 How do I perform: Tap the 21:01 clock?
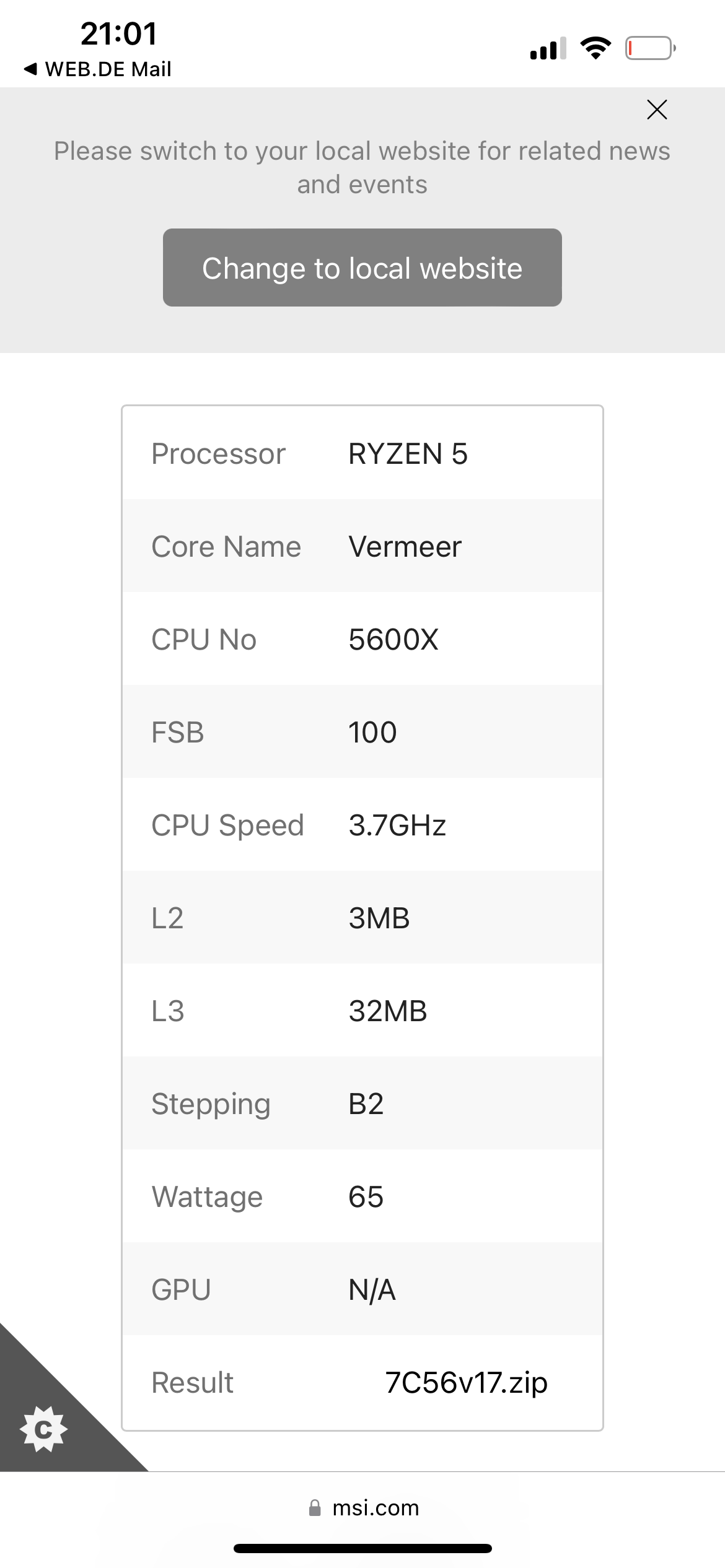point(119,33)
